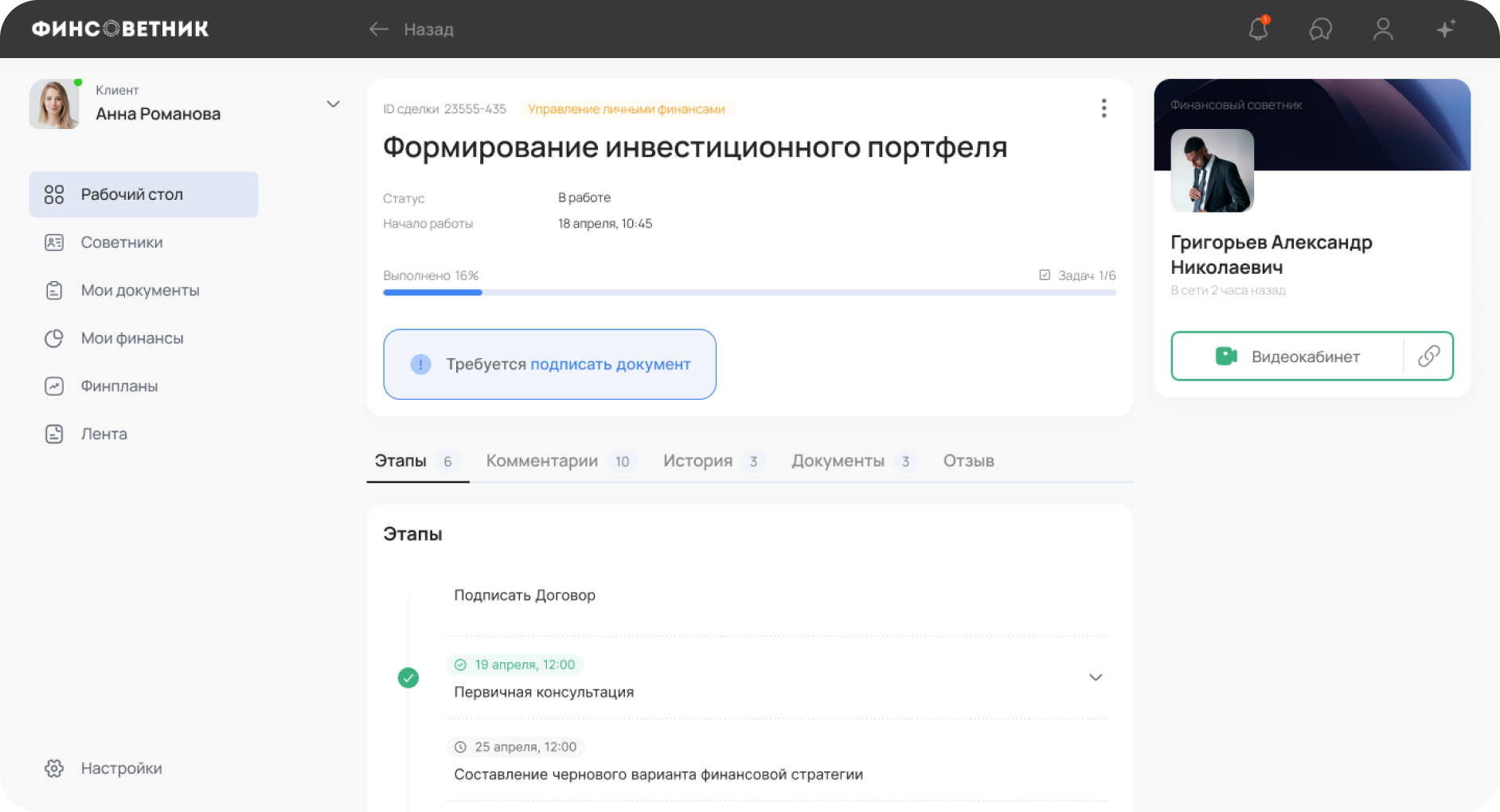Click the 16% completion progress bar
1500x812 pixels.
pyautogui.click(x=749, y=292)
